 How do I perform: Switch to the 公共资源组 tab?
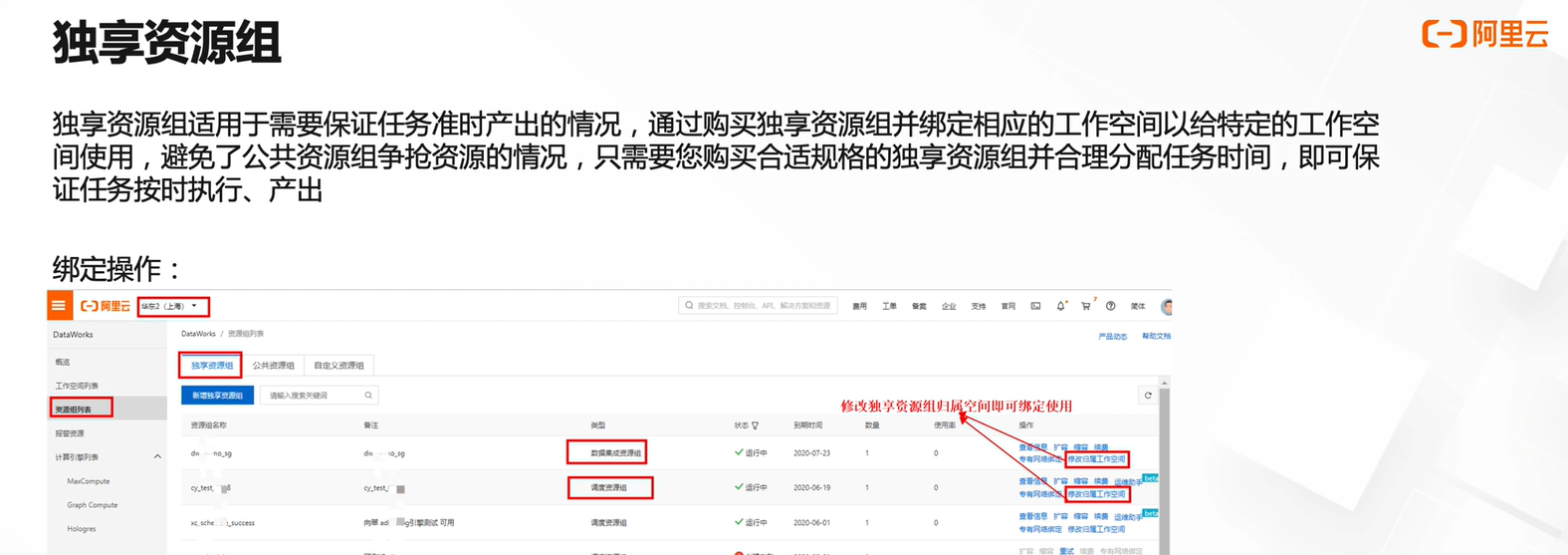click(x=273, y=365)
